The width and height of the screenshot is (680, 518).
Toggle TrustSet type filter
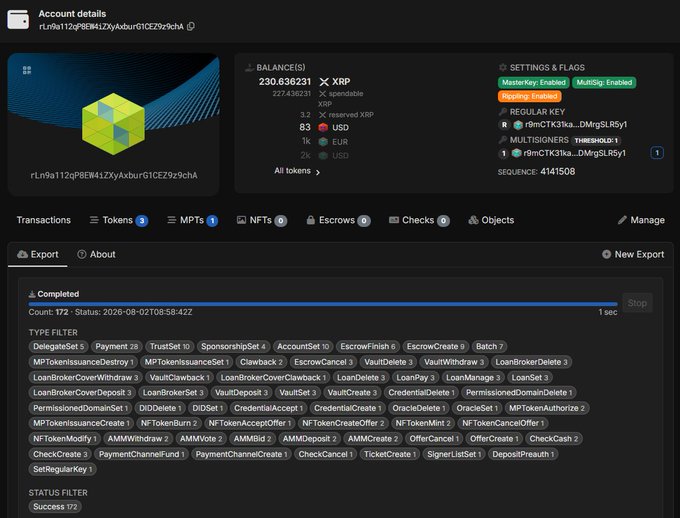click(170, 347)
